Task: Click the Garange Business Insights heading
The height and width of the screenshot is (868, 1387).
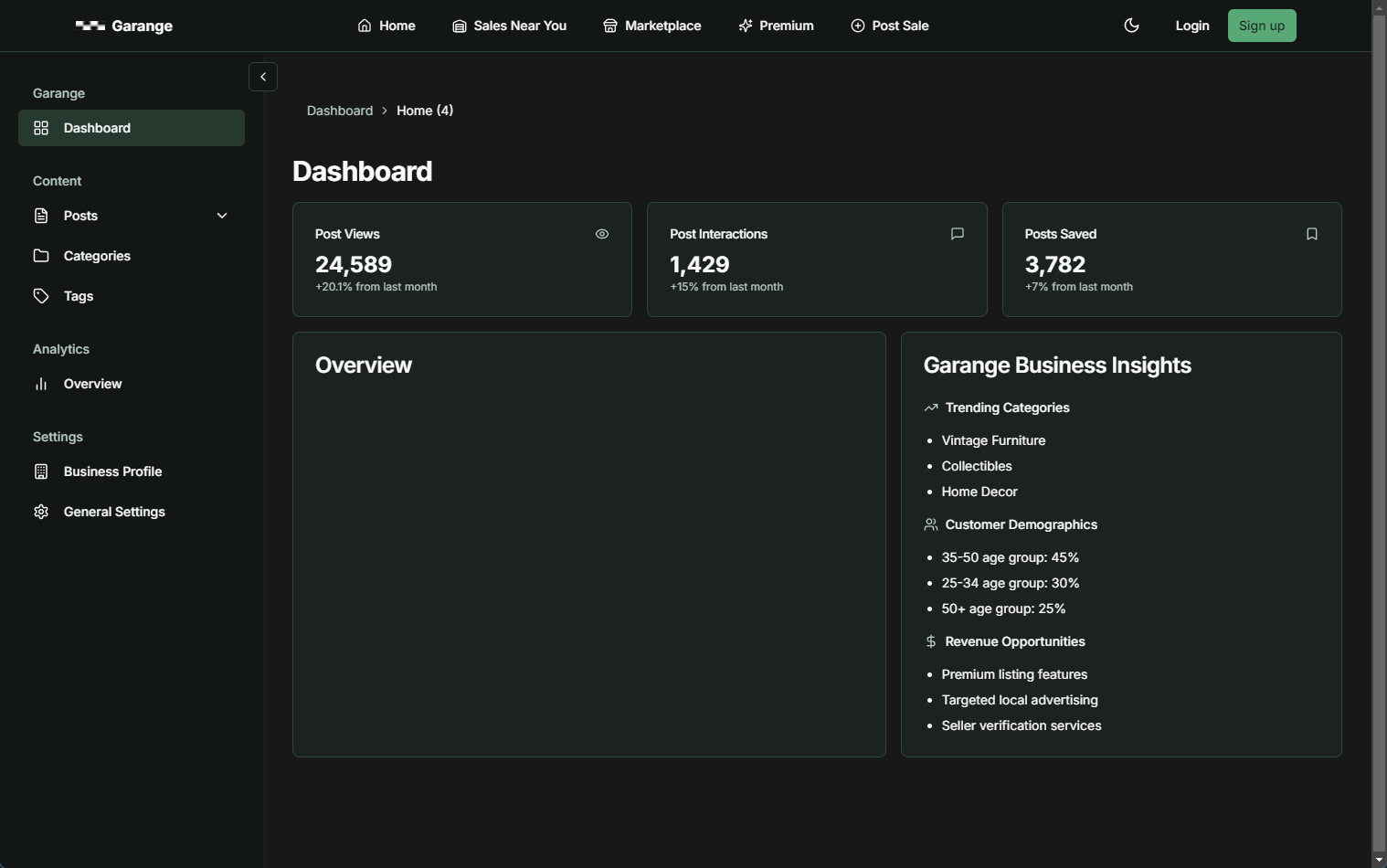Action: point(1057,365)
